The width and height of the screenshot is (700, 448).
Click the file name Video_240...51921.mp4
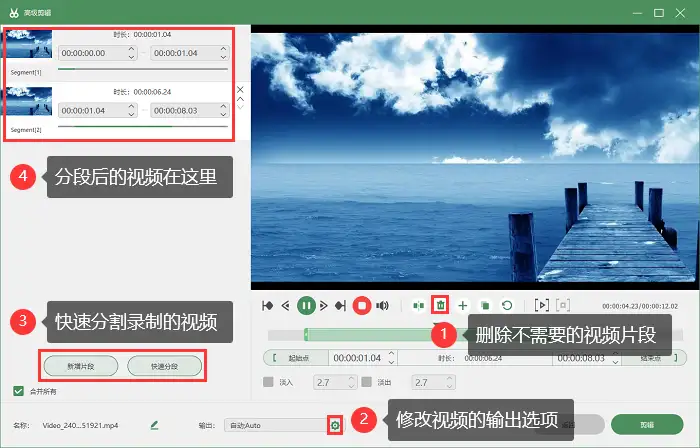click(x=80, y=426)
